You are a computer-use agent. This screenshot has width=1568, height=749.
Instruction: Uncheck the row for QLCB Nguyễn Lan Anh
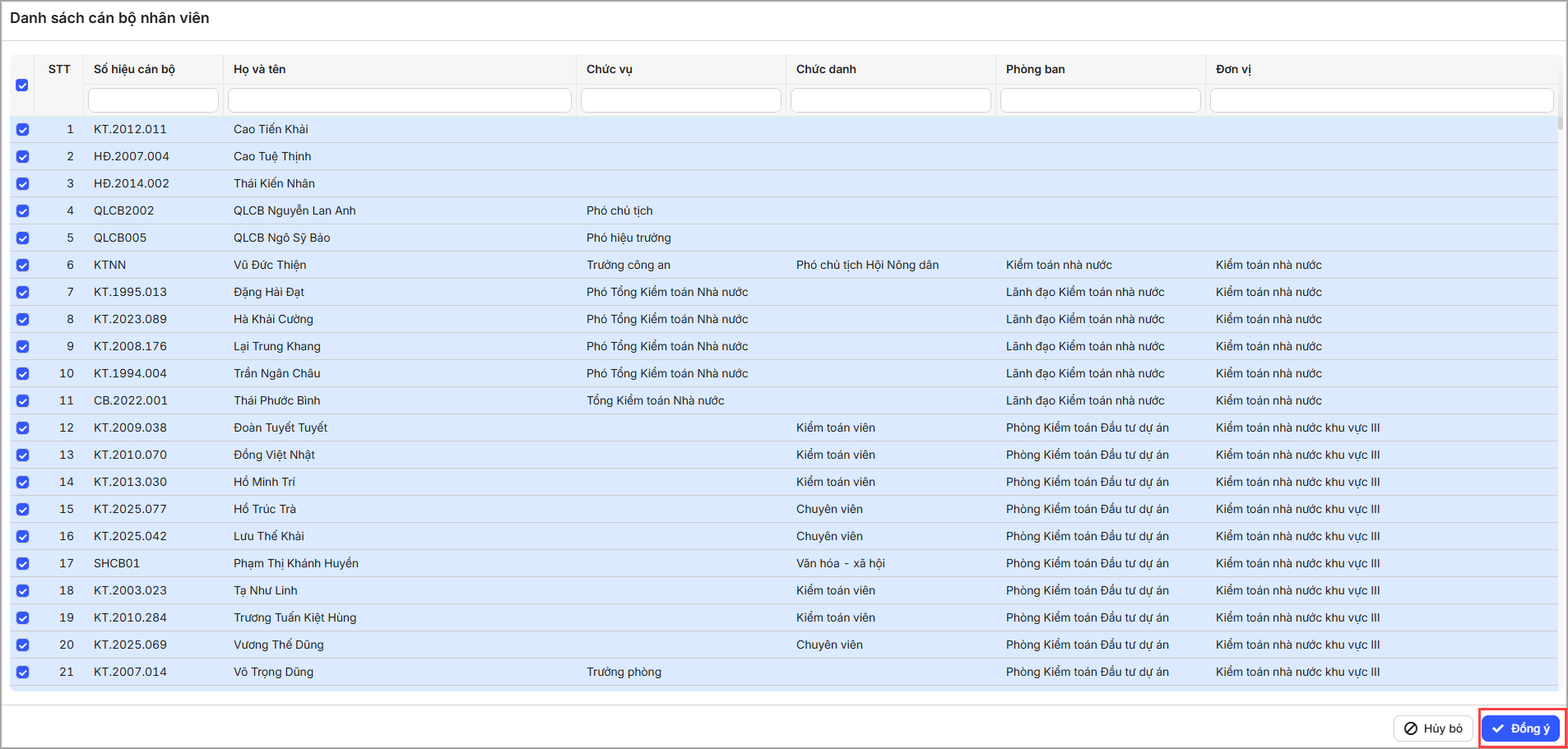tap(22, 210)
